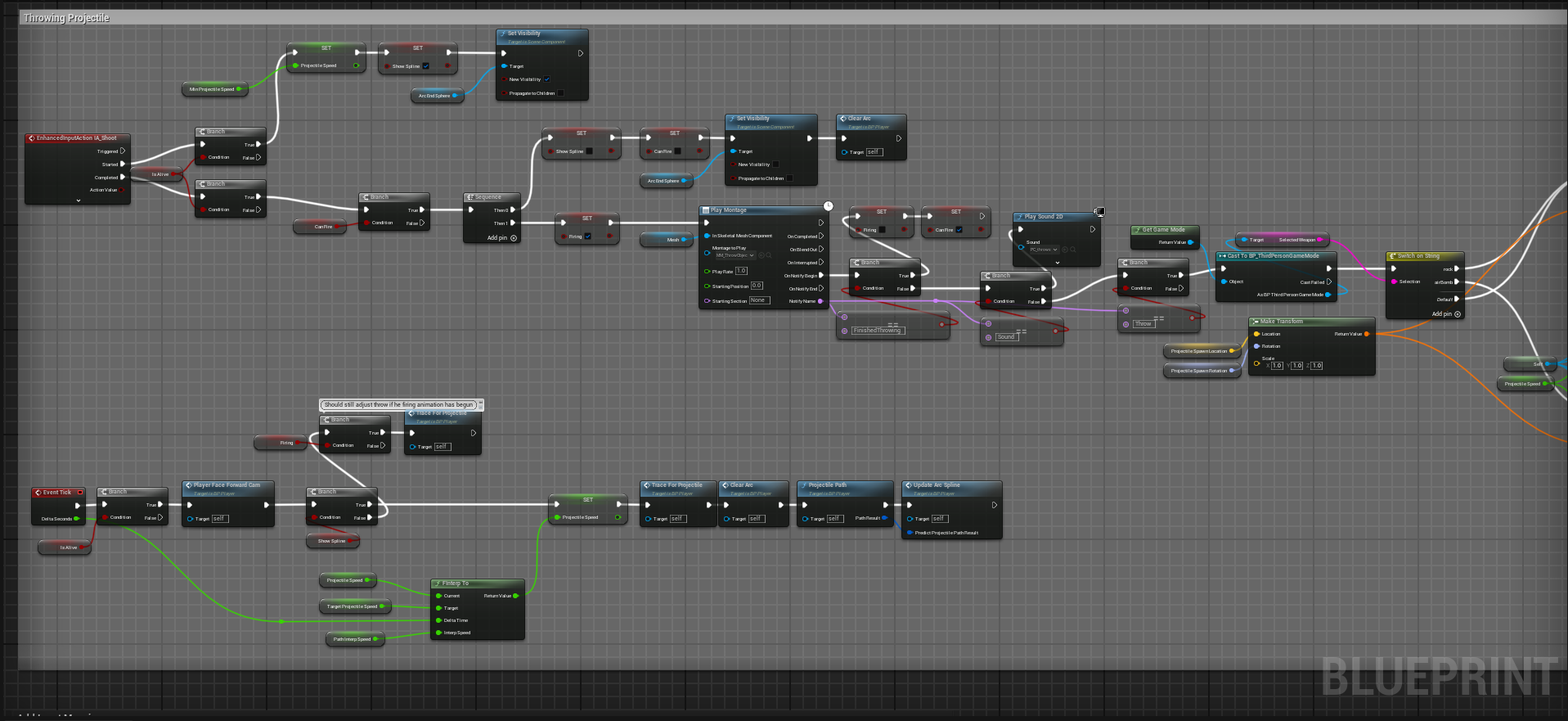Click the latent clock icon on Play Montage

tap(828, 206)
